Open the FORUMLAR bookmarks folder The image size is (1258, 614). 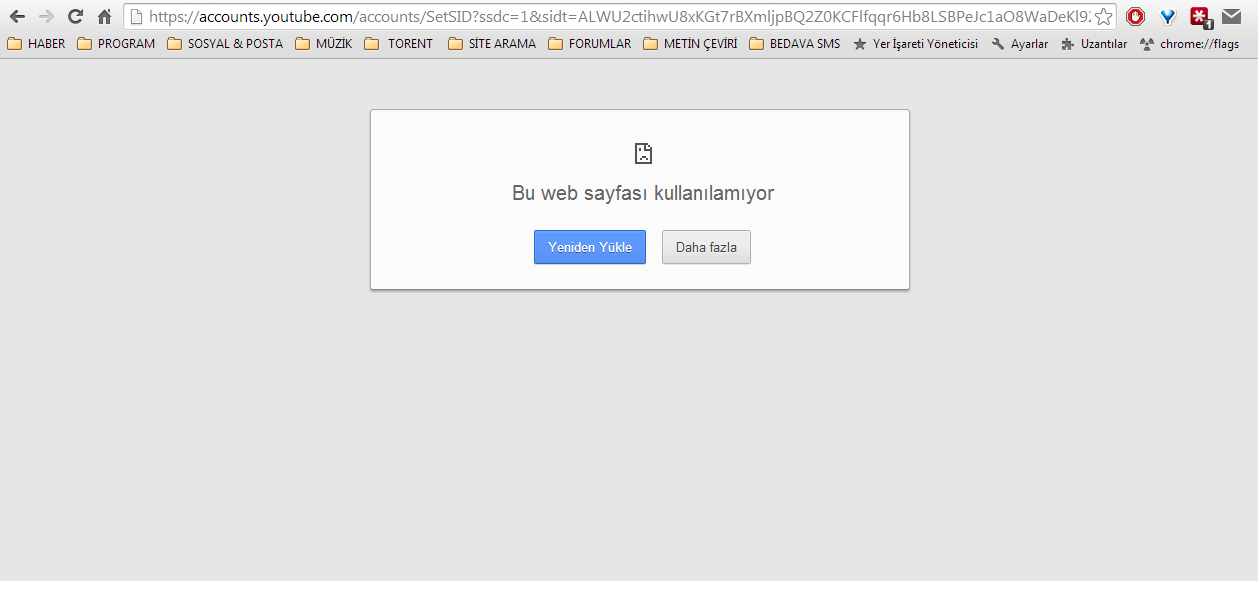[590, 44]
